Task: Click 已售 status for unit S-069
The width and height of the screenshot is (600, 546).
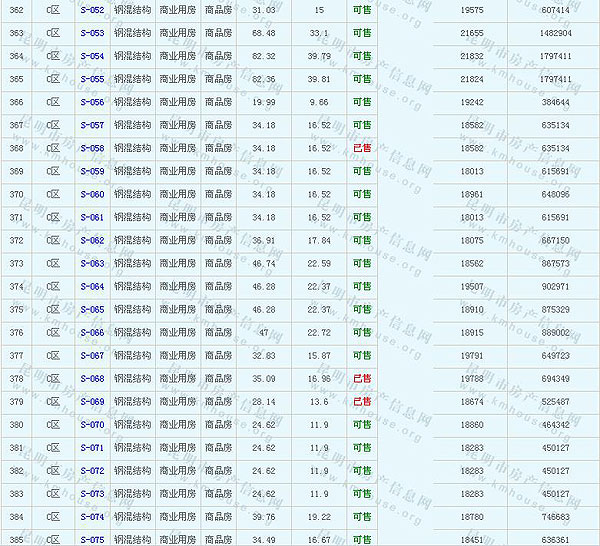Action: (362, 402)
